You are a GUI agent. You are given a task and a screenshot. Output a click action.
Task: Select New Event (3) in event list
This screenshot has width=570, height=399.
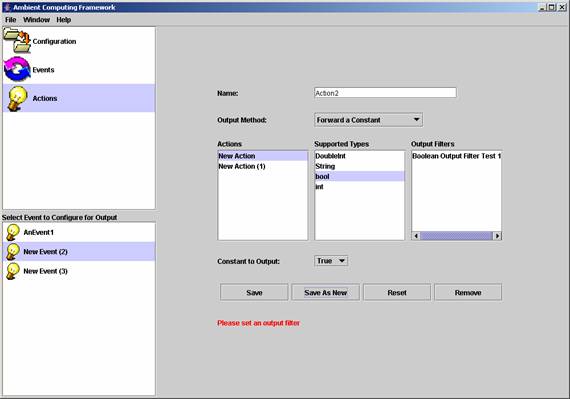coord(79,271)
